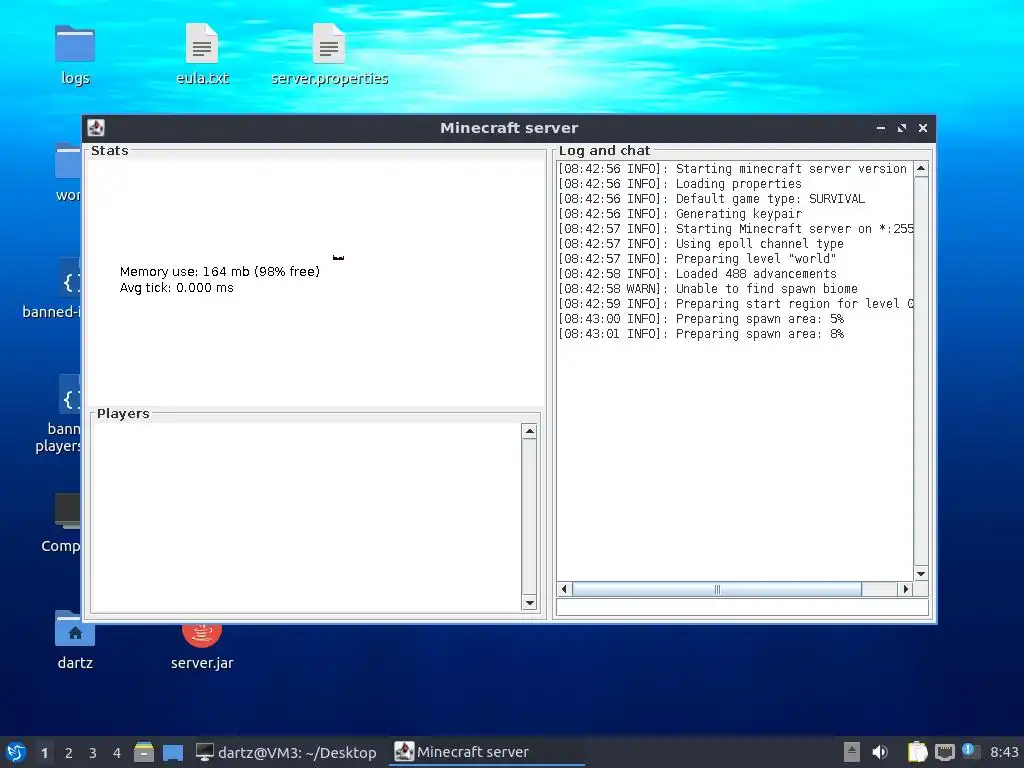The width and height of the screenshot is (1024, 768).
Task: Click the WARN 'Unable to find spawn biome' line
Action: pyautogui.click(x=708, y=289)
